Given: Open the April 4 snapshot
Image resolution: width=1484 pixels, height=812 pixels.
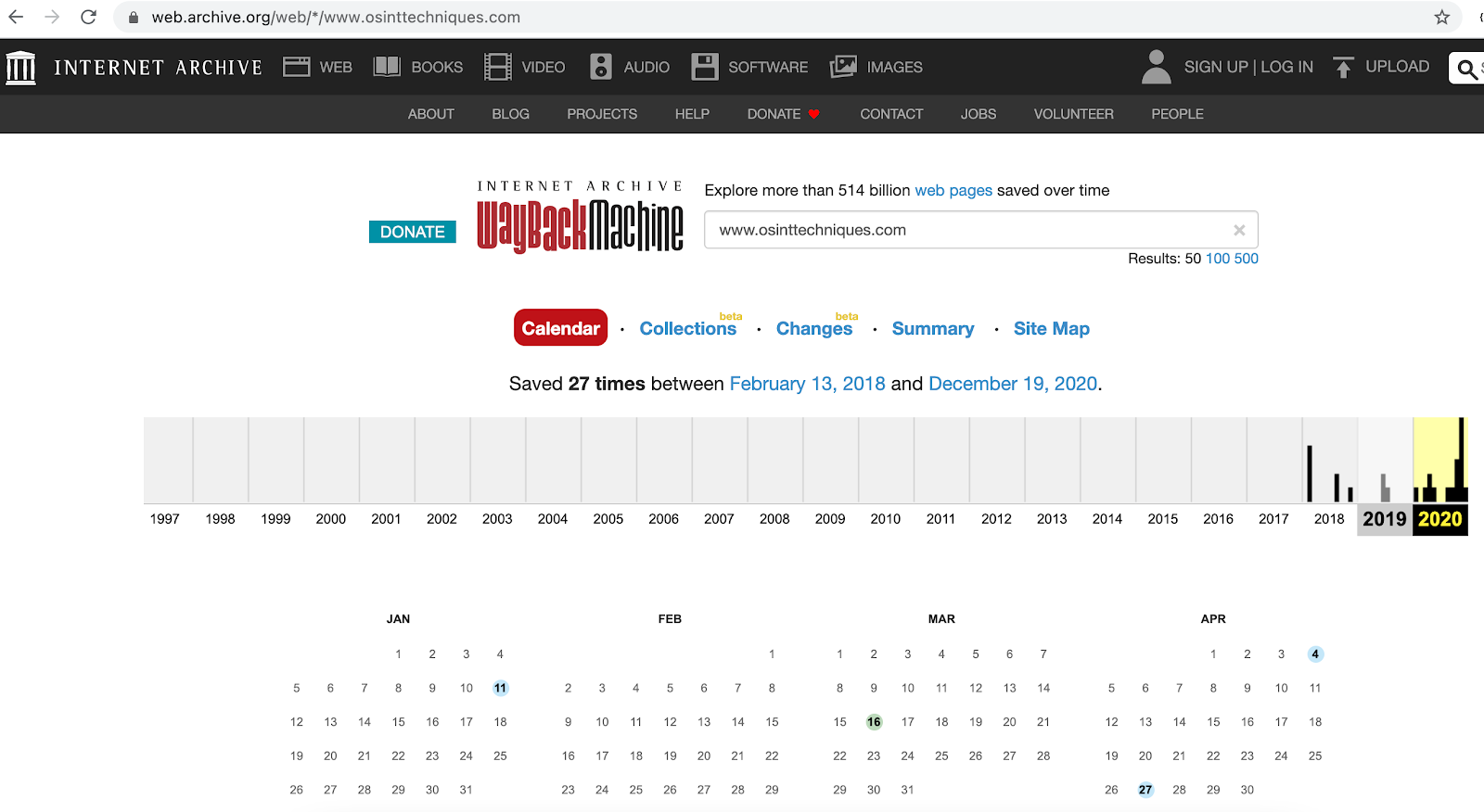Looking at the screenshot, I should [x=1315, y=654].
